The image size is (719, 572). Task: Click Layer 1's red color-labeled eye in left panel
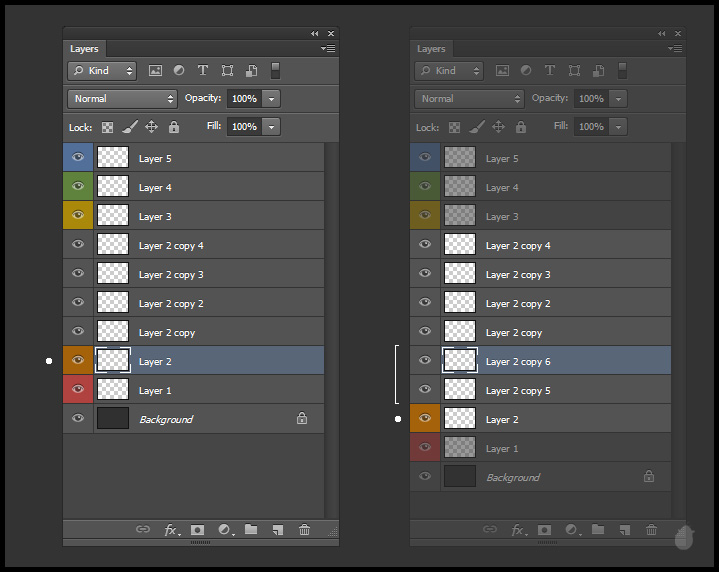click(x=78, y=390)
